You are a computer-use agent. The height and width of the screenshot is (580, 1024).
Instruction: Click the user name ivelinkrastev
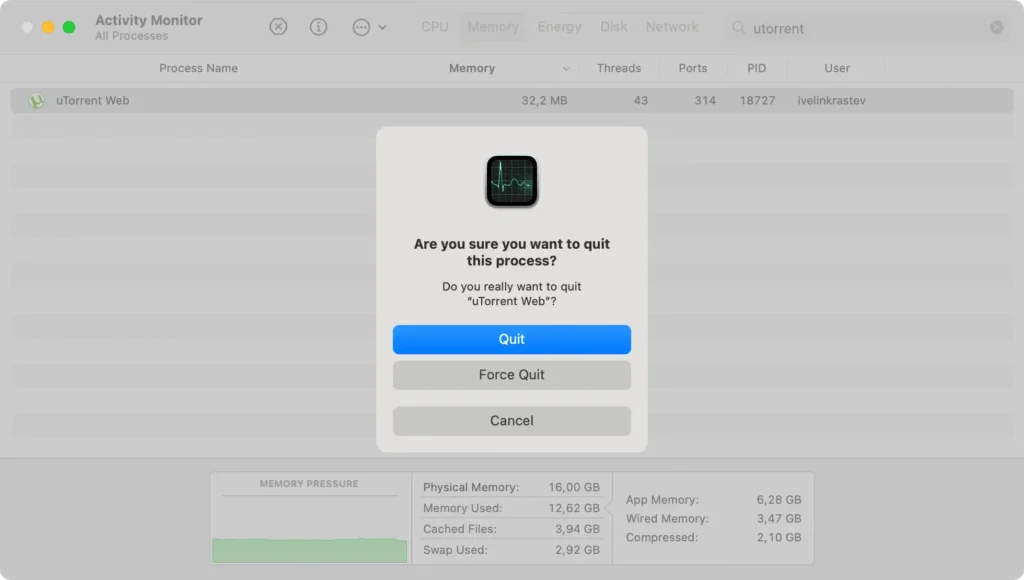pos(831,101)
